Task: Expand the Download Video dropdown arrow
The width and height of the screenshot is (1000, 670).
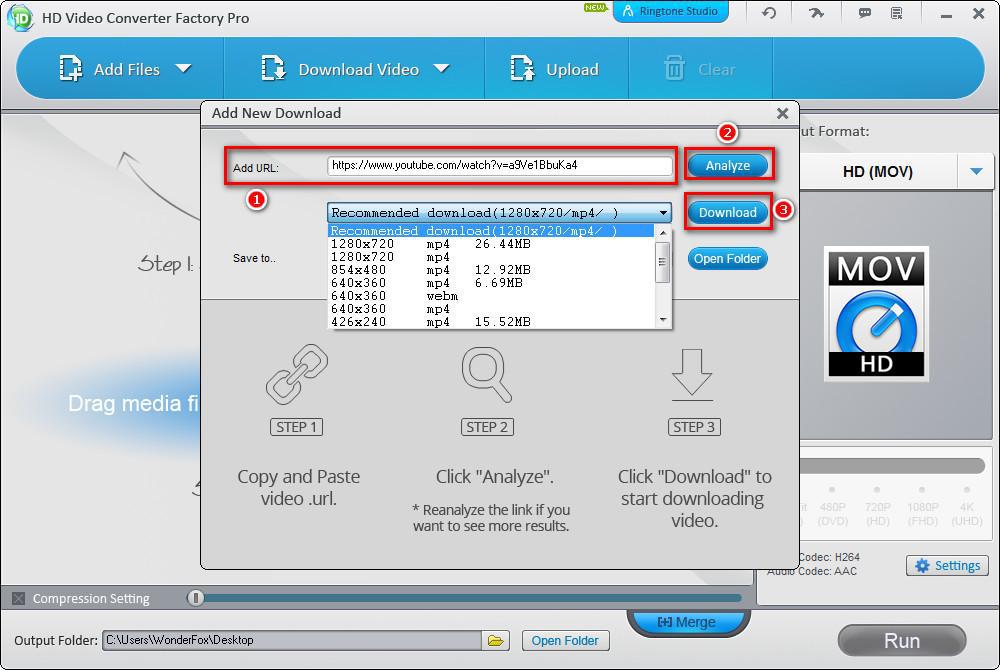Action: coord(442,69)
